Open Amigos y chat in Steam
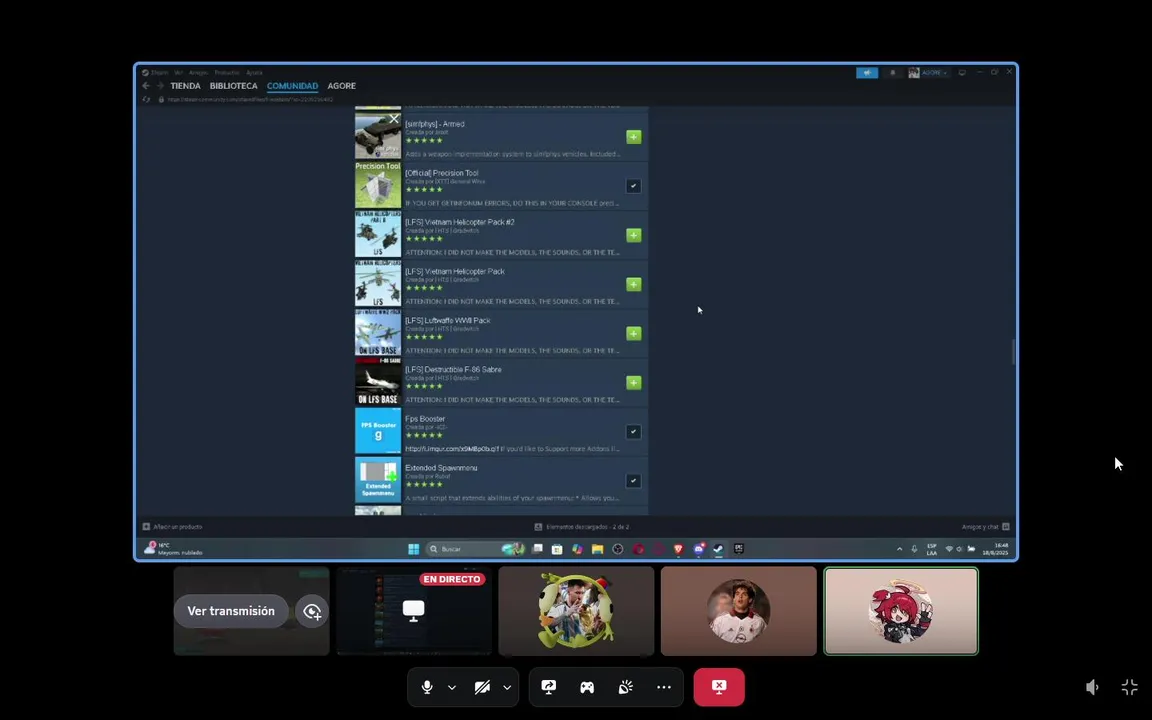 [985, 527]
